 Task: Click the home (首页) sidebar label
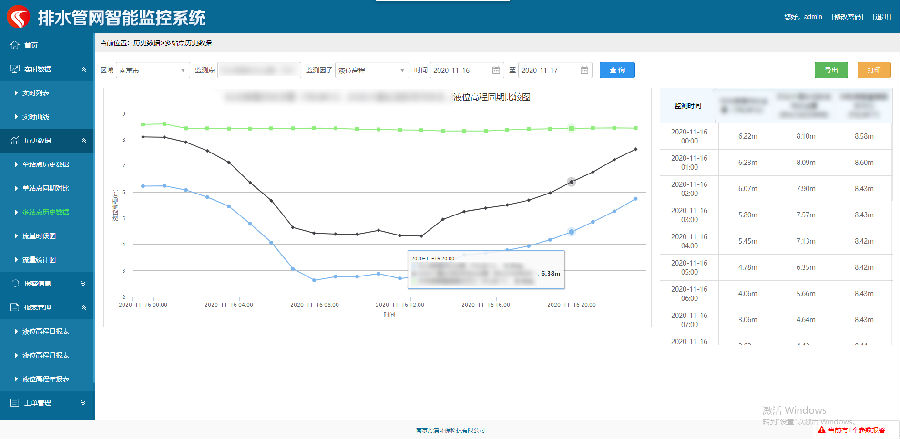coord(32,45)
